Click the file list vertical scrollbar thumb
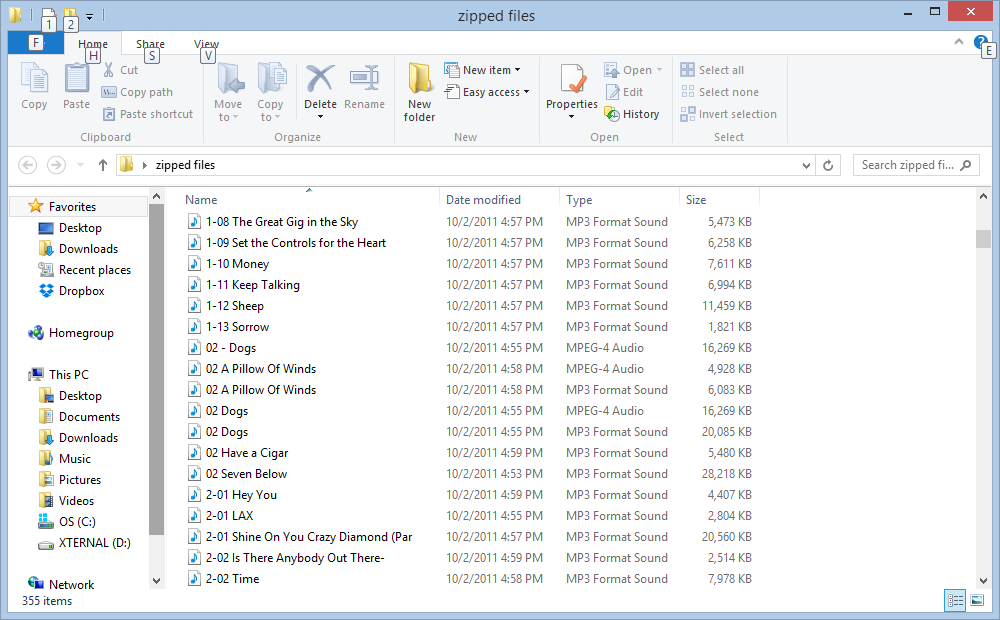Image resolution: width=1000 pixels, height=620 pixels. point(983,239)
